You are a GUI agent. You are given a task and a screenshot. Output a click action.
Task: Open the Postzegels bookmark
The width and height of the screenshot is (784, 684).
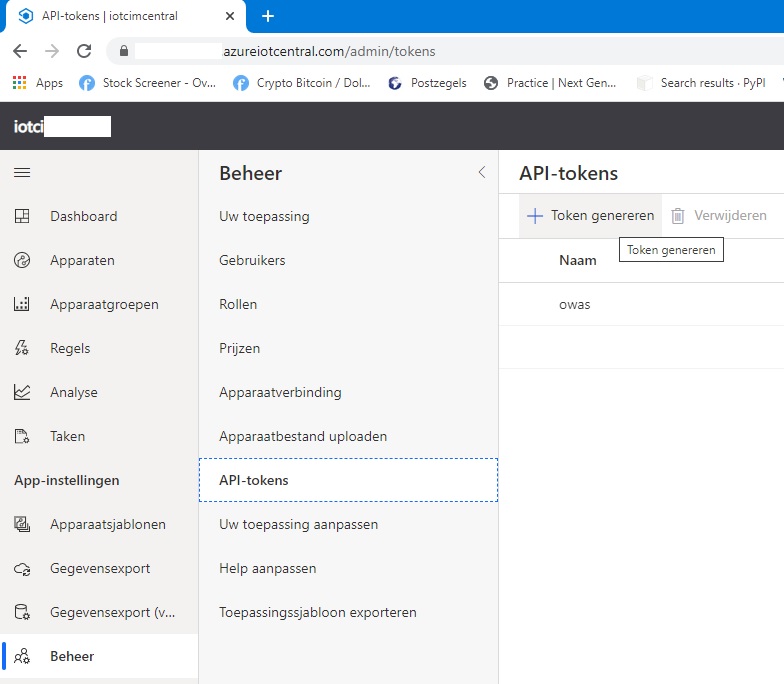428,83
